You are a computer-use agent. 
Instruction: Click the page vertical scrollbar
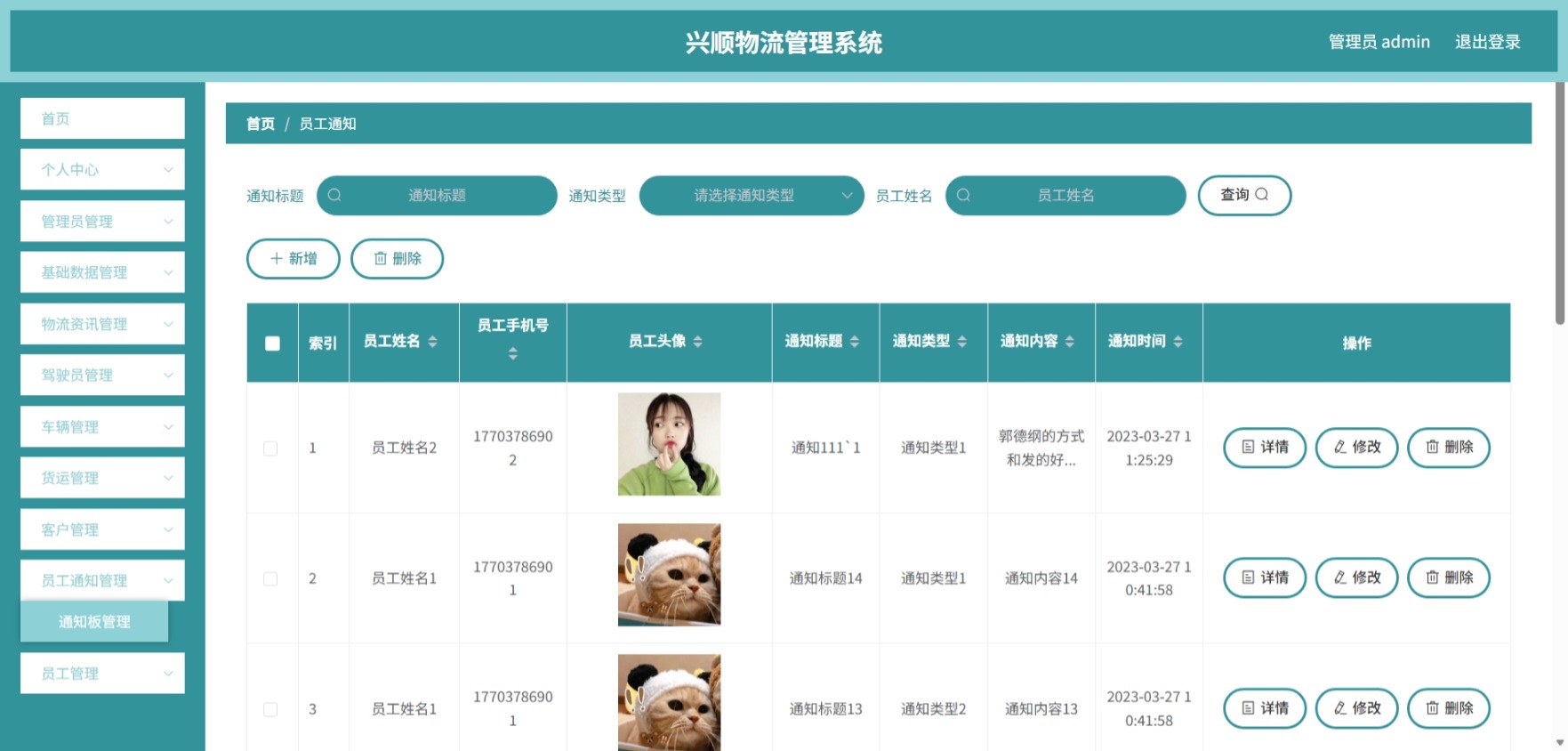click(1560, 204)
